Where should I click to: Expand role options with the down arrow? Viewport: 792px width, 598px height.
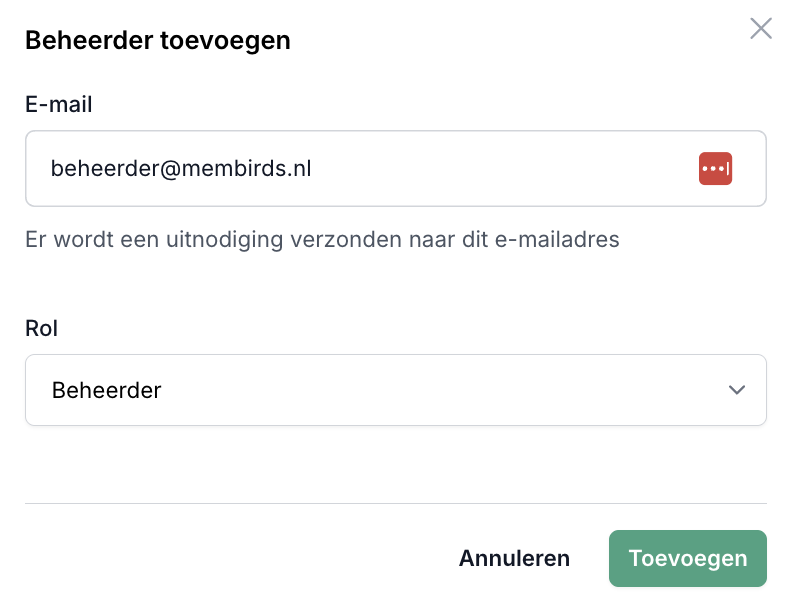point(737,390)
